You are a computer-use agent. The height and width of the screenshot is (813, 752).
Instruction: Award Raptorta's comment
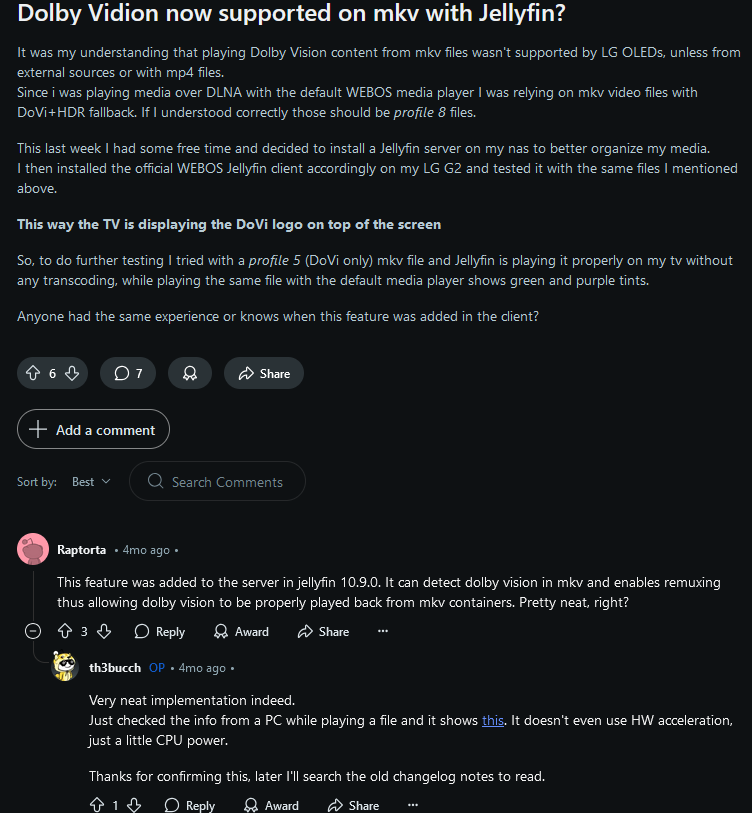click(x=241, y=631)
